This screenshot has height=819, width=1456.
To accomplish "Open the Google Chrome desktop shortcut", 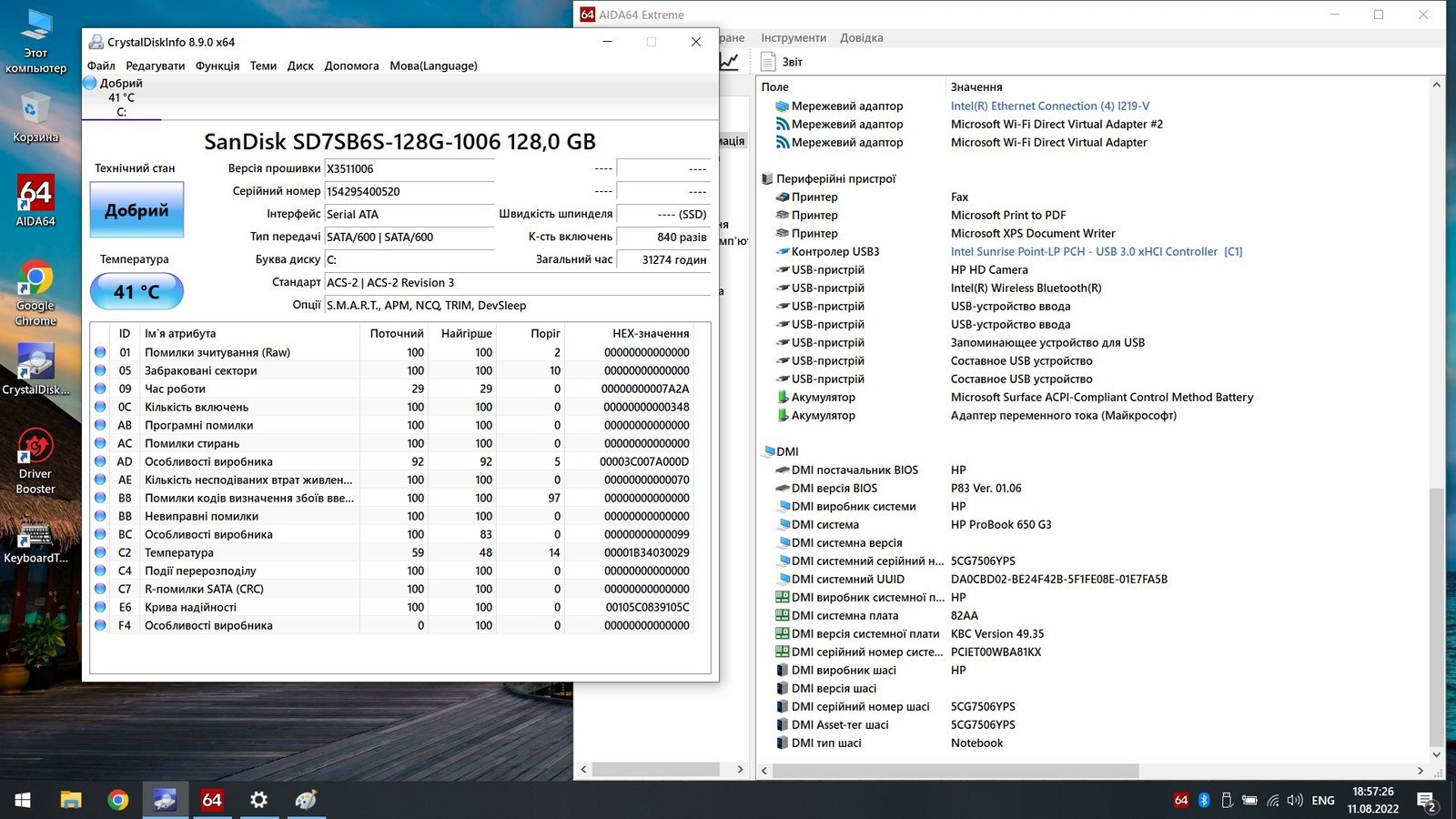I will click(35, 293).
